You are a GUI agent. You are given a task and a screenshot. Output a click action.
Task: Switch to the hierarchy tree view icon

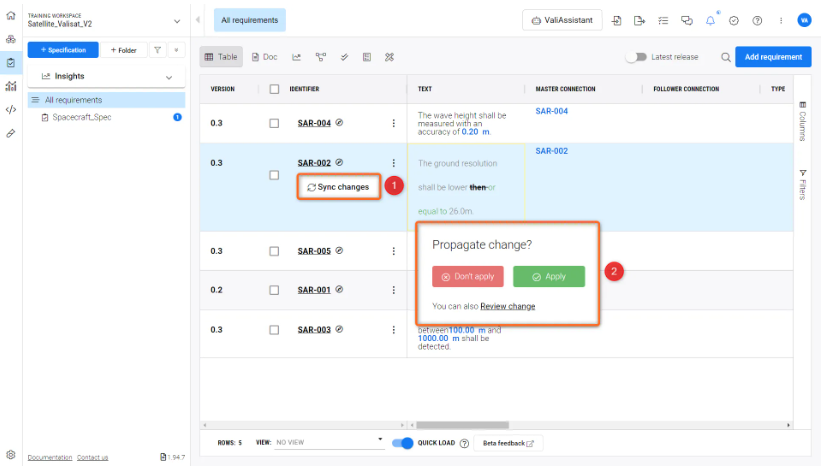pyautogui.click(x=320, y=57)
